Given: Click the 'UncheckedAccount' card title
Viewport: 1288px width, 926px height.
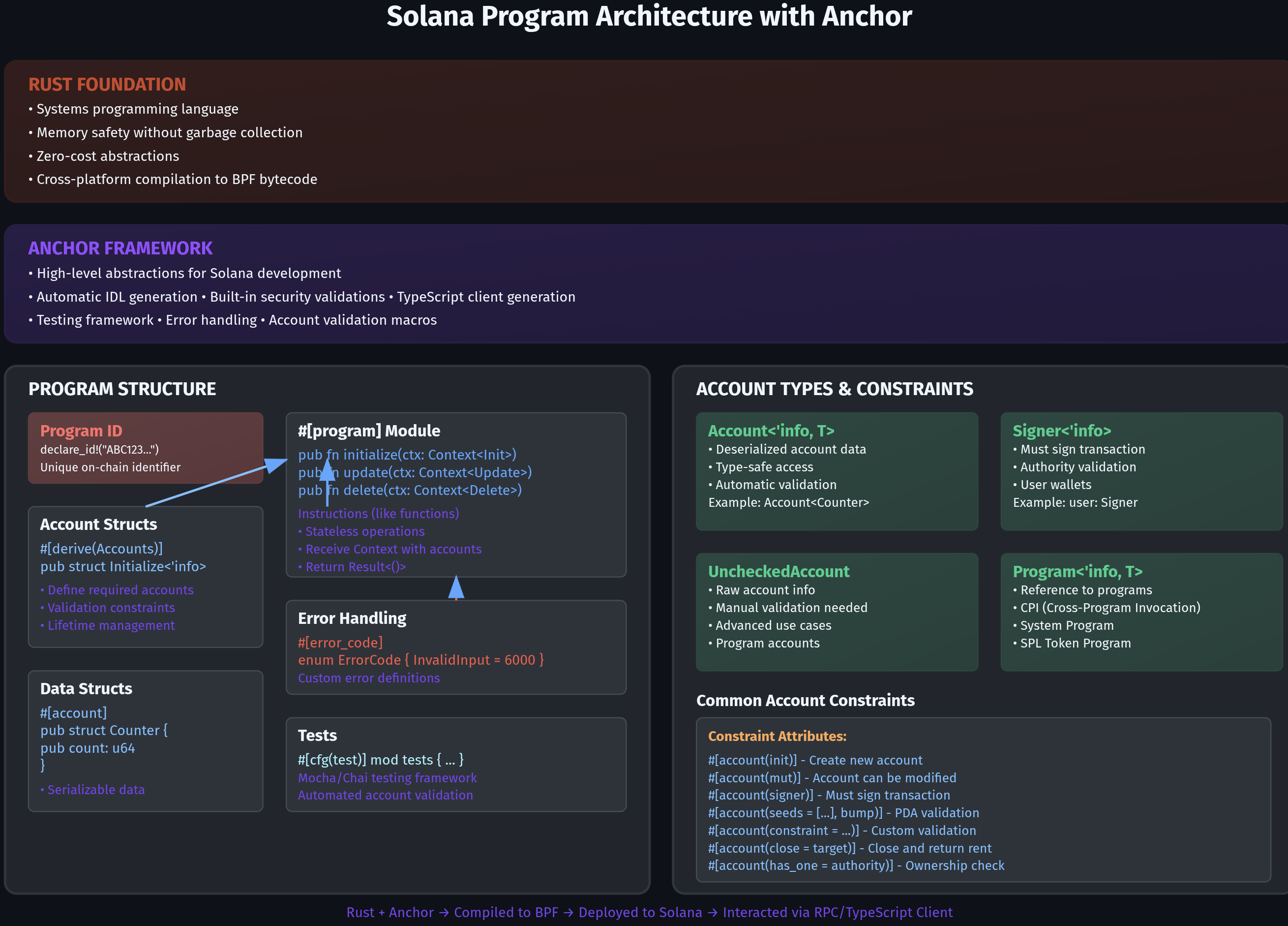Looking at the screenshot, I should pos(779,572).
